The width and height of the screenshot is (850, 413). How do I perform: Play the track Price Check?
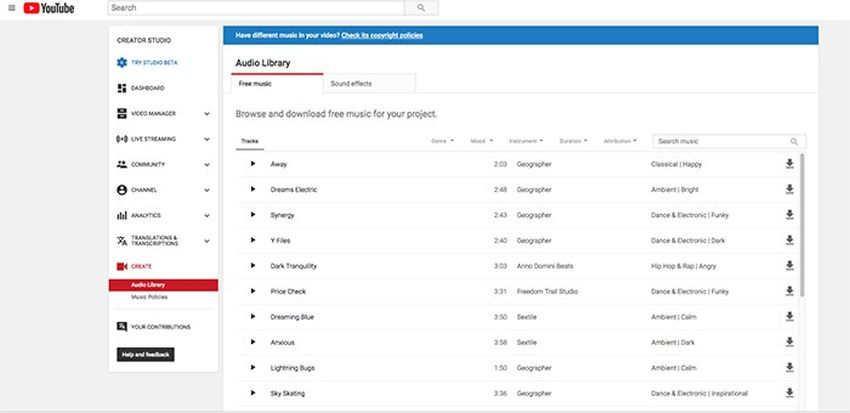tap(253, 291)
